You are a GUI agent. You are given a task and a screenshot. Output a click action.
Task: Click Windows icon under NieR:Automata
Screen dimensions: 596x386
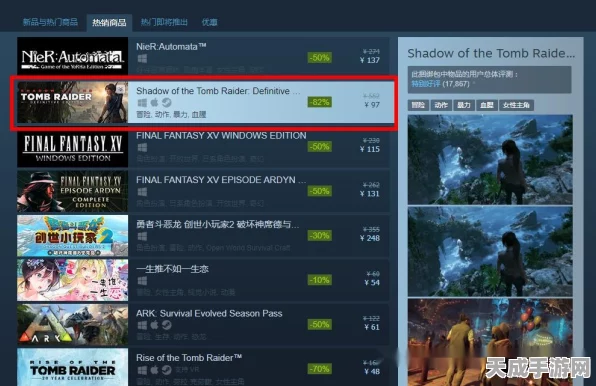[142, 59]
